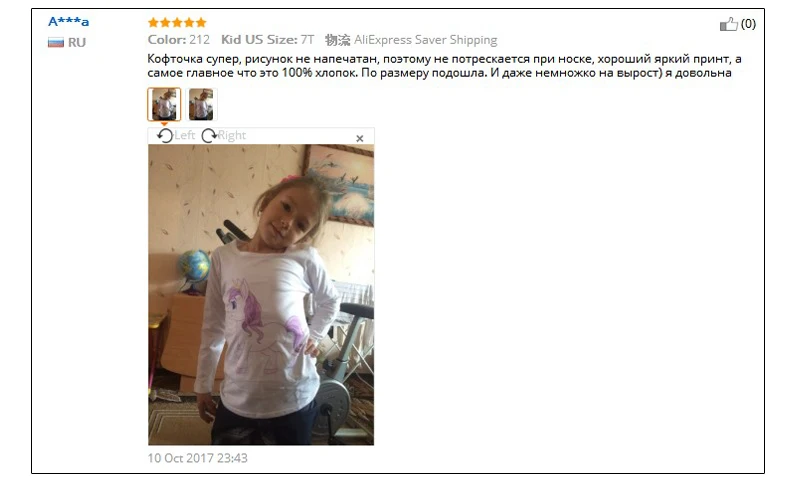Click the logistics icon before AliExpress Saver Shipping

pyautogui.click(x=338, y=40)
